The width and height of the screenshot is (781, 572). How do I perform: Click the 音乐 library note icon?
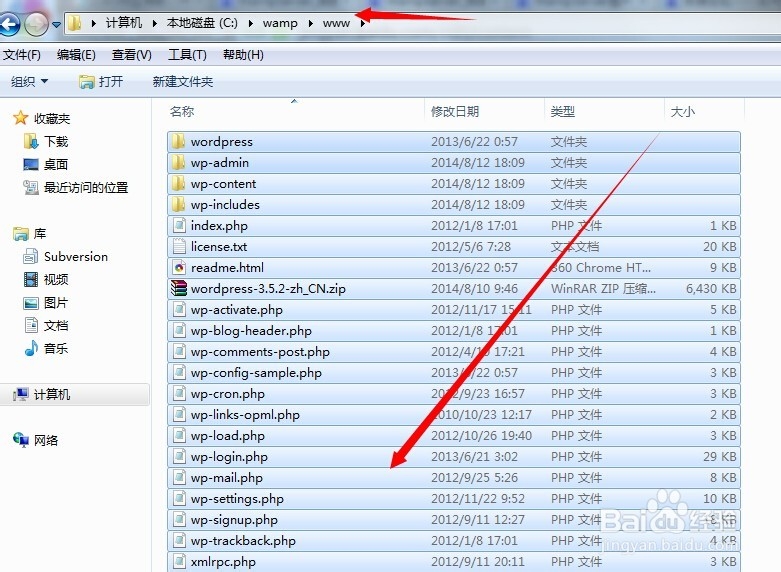[31, 348]
